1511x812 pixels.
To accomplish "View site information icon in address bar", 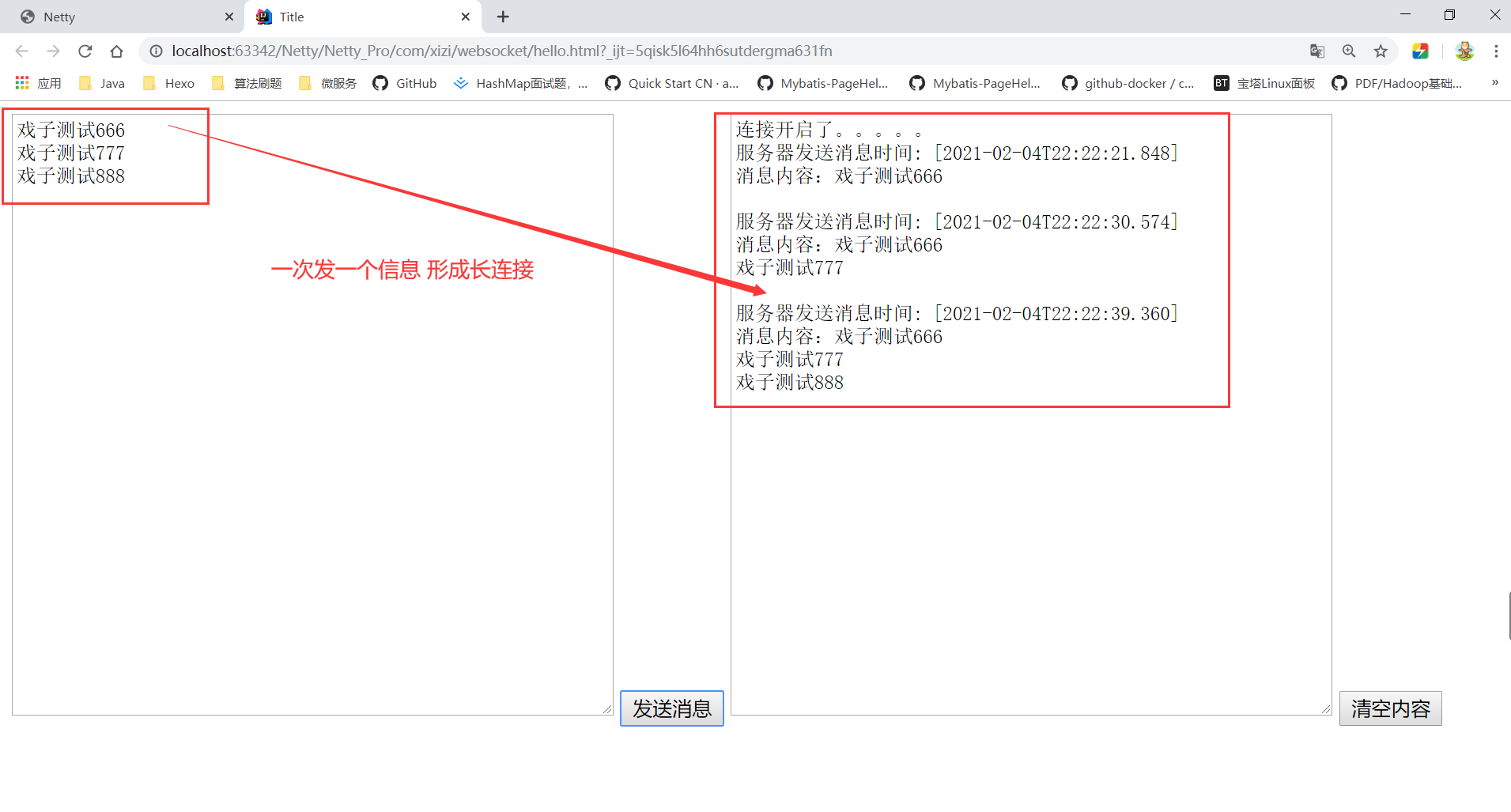I will (157, 51).
